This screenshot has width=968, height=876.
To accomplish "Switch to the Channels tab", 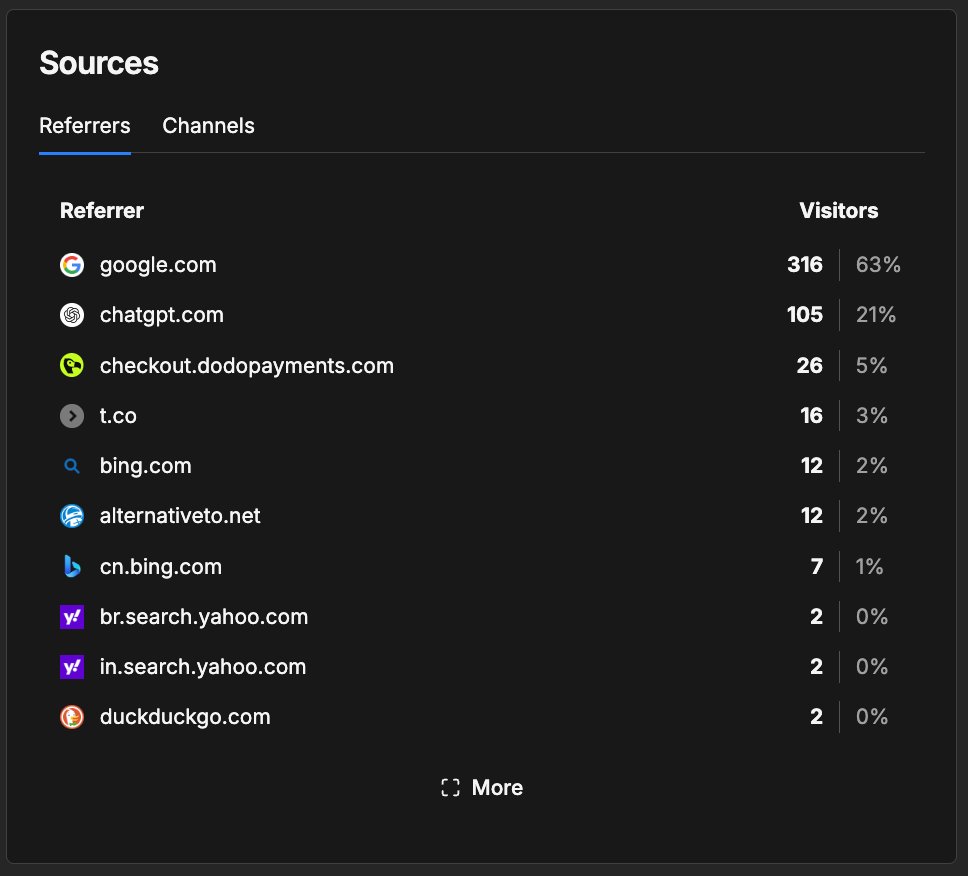I will click(x=208, y=126).
